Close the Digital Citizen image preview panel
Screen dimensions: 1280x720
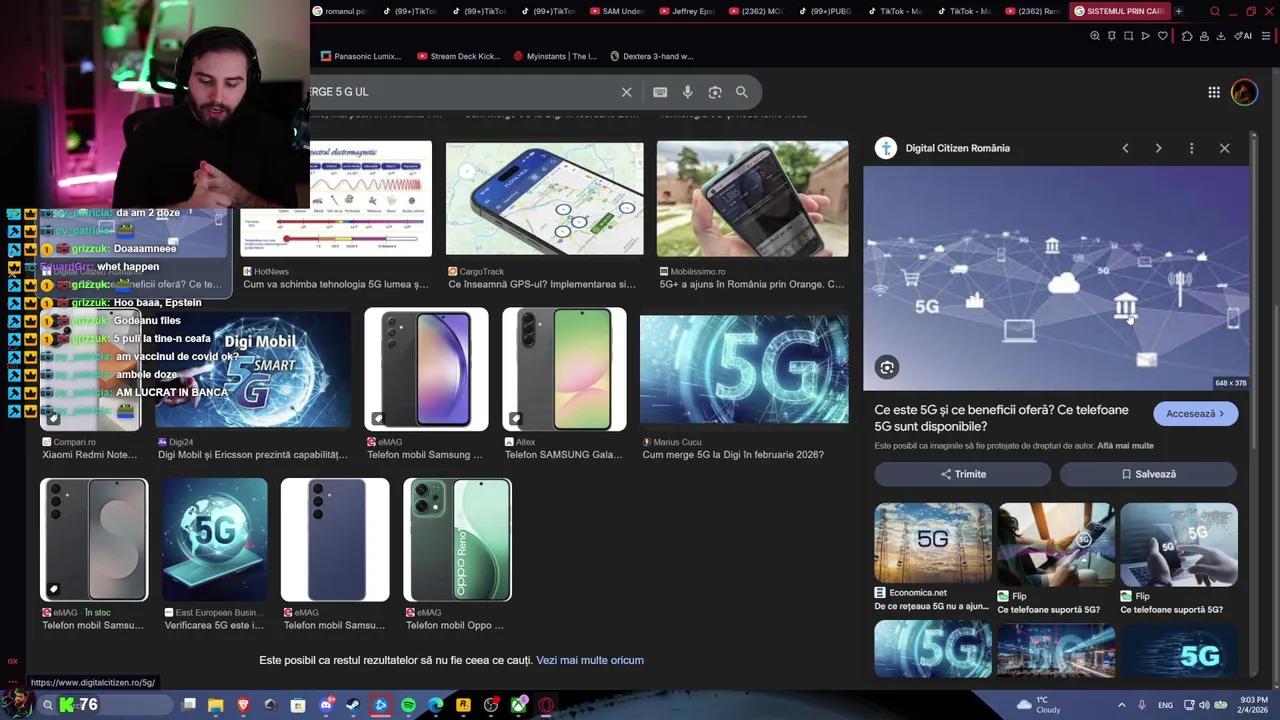coord(1225,148)
